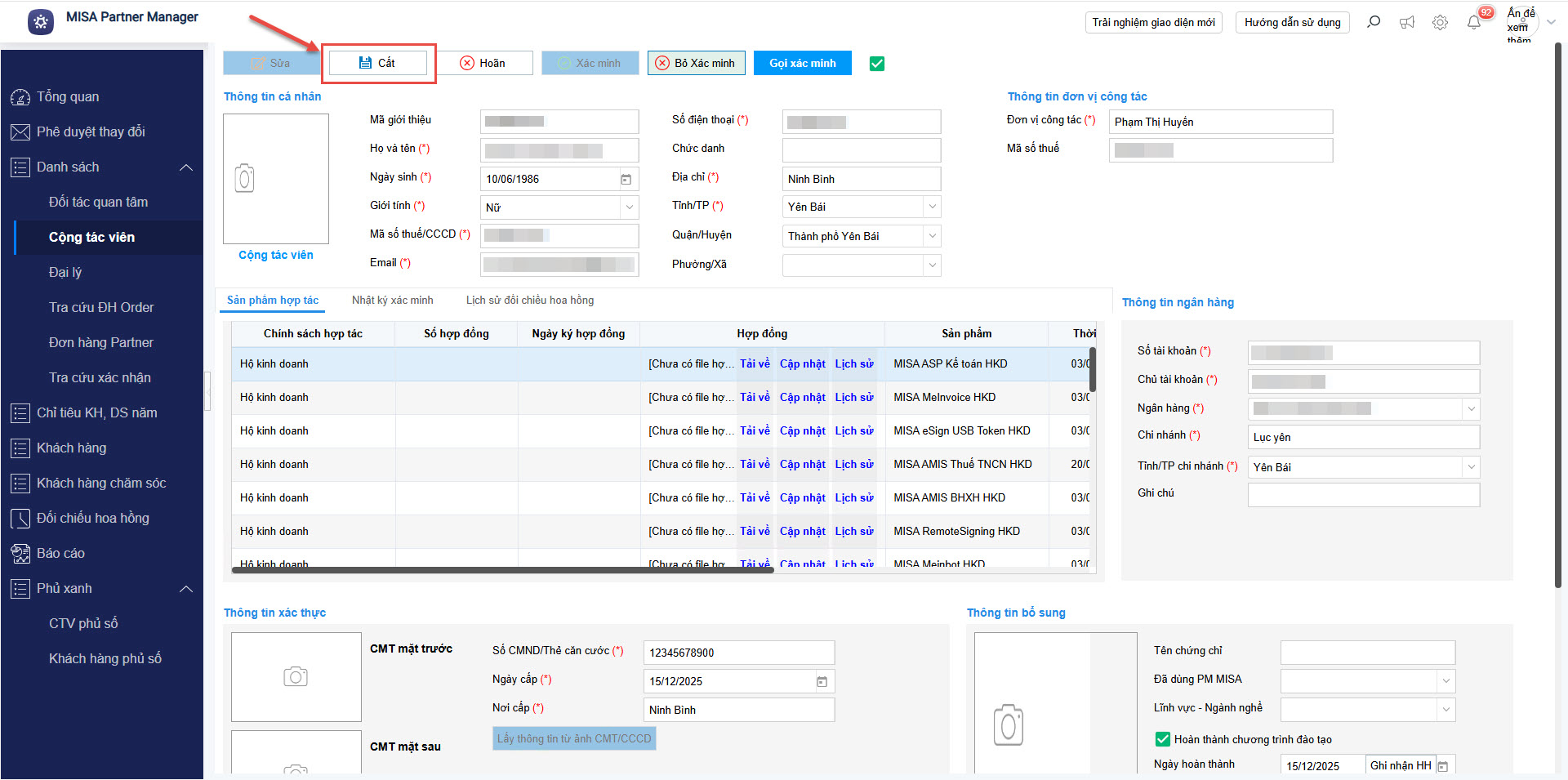This screenshot has height=780, width=1568.
Task: Open the Giới tính dropdown
Action: pos(629,207)
